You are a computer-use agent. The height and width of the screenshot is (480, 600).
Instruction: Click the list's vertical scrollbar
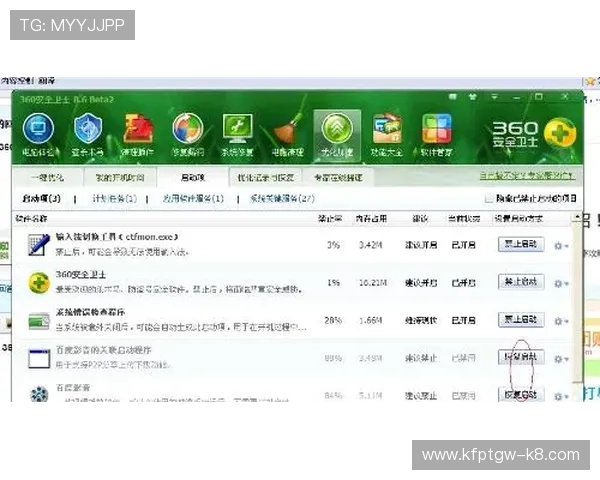(x=576, y=302)
